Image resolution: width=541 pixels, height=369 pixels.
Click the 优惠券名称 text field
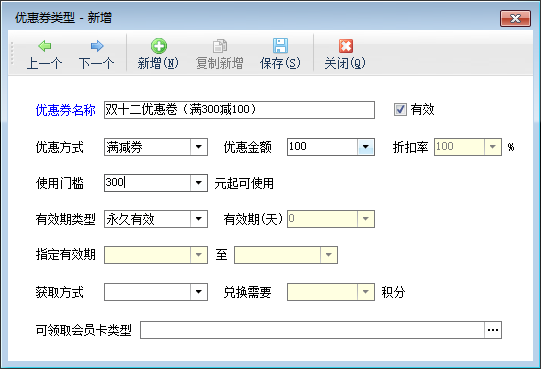point(239,110)
